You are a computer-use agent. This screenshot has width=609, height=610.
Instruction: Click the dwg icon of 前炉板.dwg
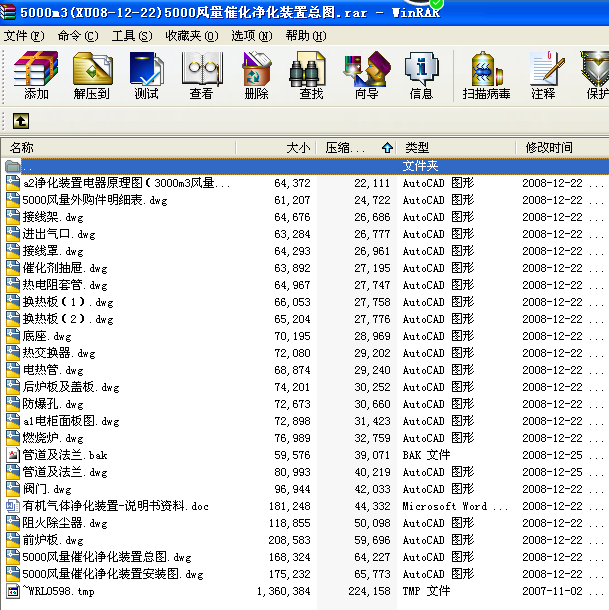coord(13,540)
